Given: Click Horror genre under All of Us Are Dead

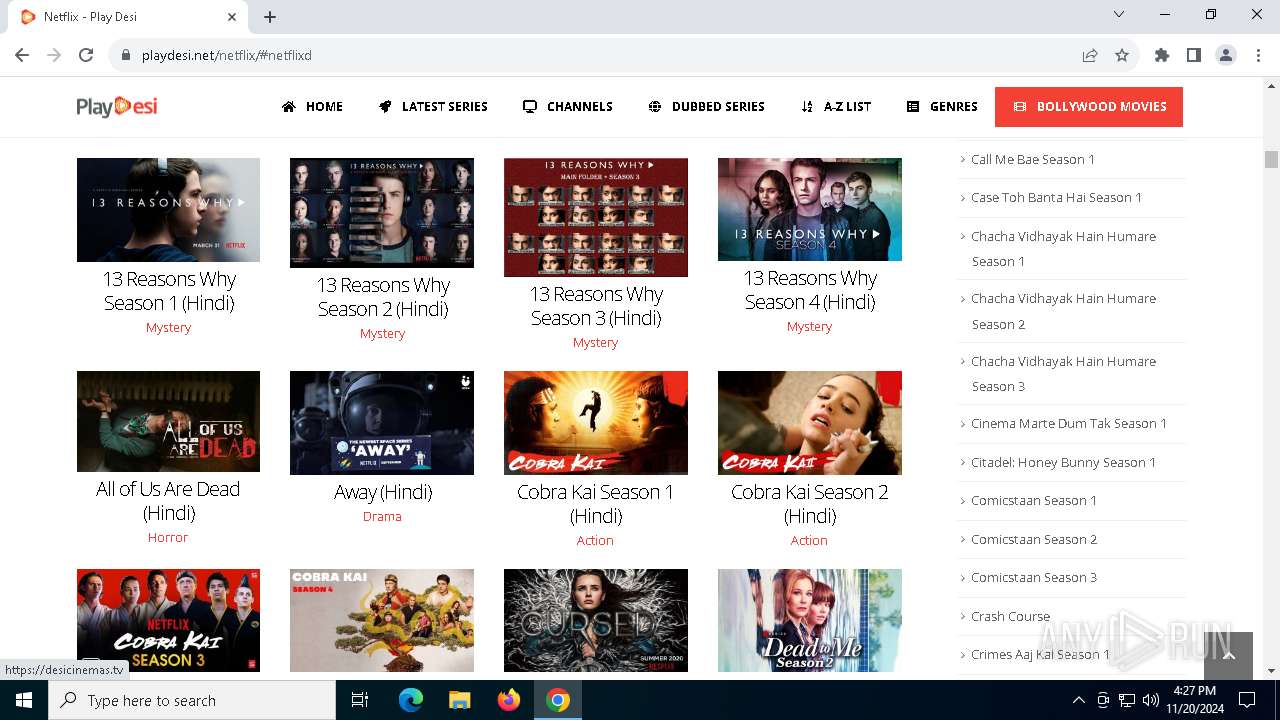Looking at the screenshot, I should (x=168, y=537).
